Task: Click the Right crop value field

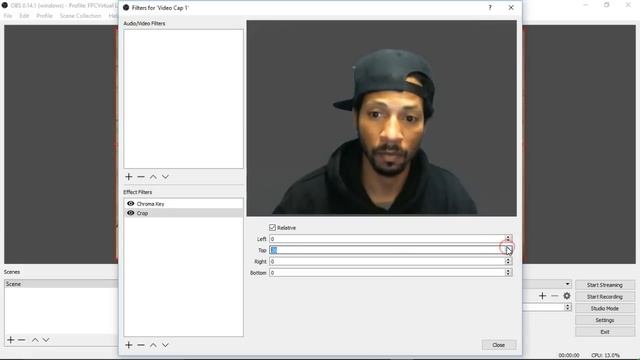Action: pyautogui.click(x=387, y=261)
